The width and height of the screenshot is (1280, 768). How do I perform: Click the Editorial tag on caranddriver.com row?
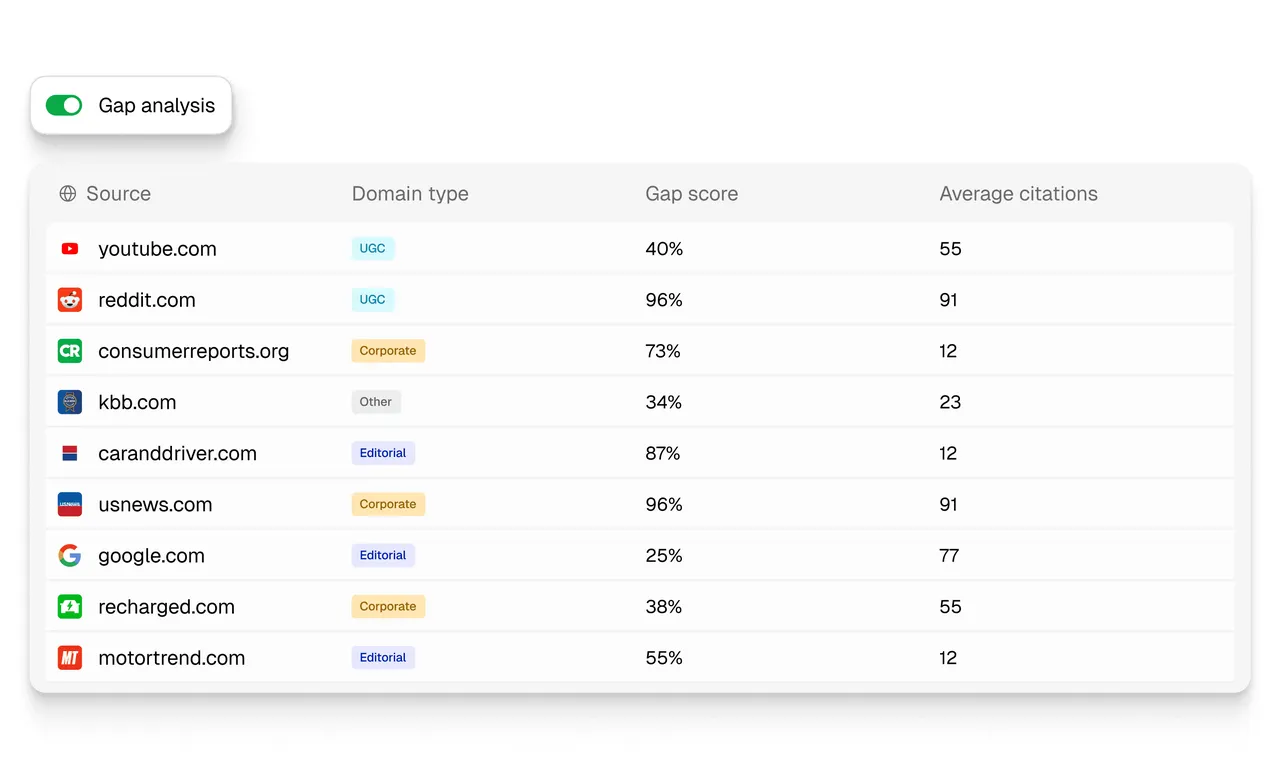click(383, 453)
